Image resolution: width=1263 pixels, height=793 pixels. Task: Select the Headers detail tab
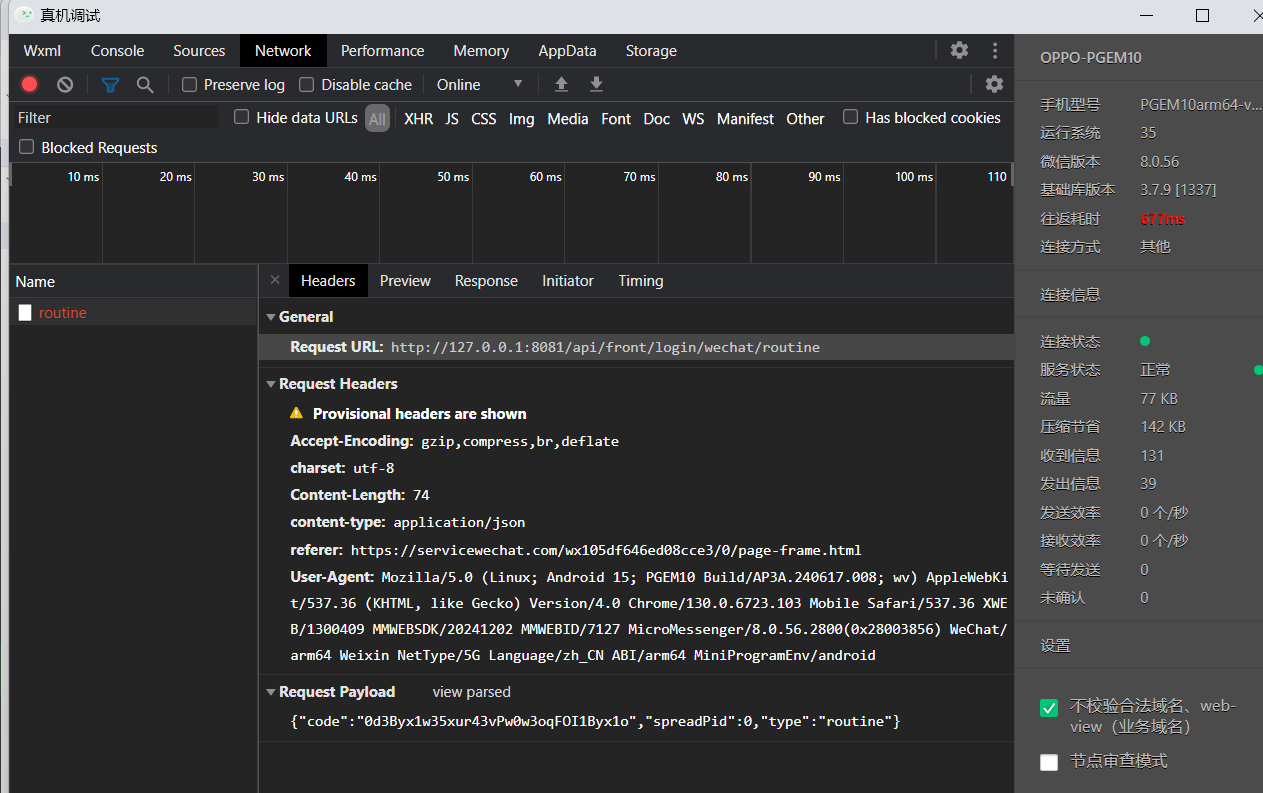click(328, 281)
